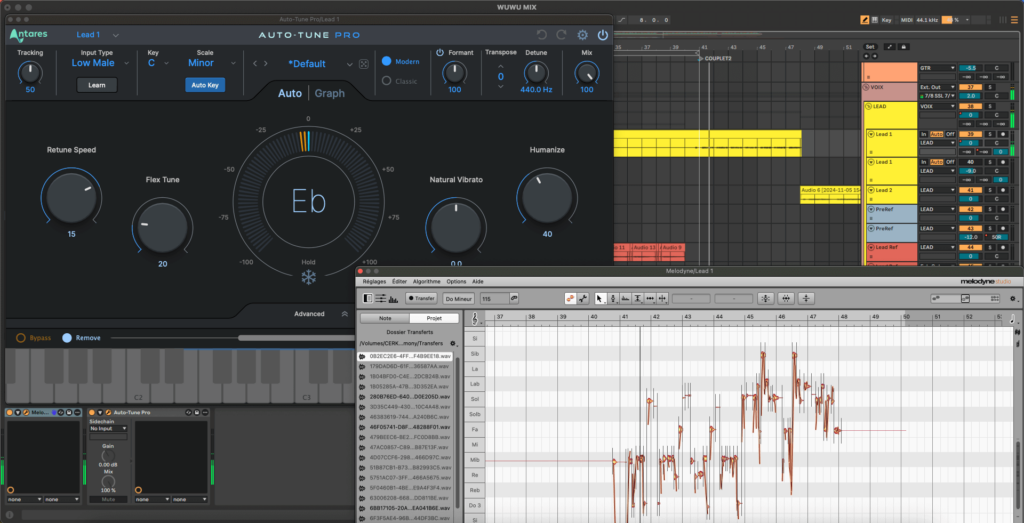Image resolution: width=1024 pixels, height=523 pixels.
Task: Click Melodyne quantize time macro icon
Action: tap(786, 298)
